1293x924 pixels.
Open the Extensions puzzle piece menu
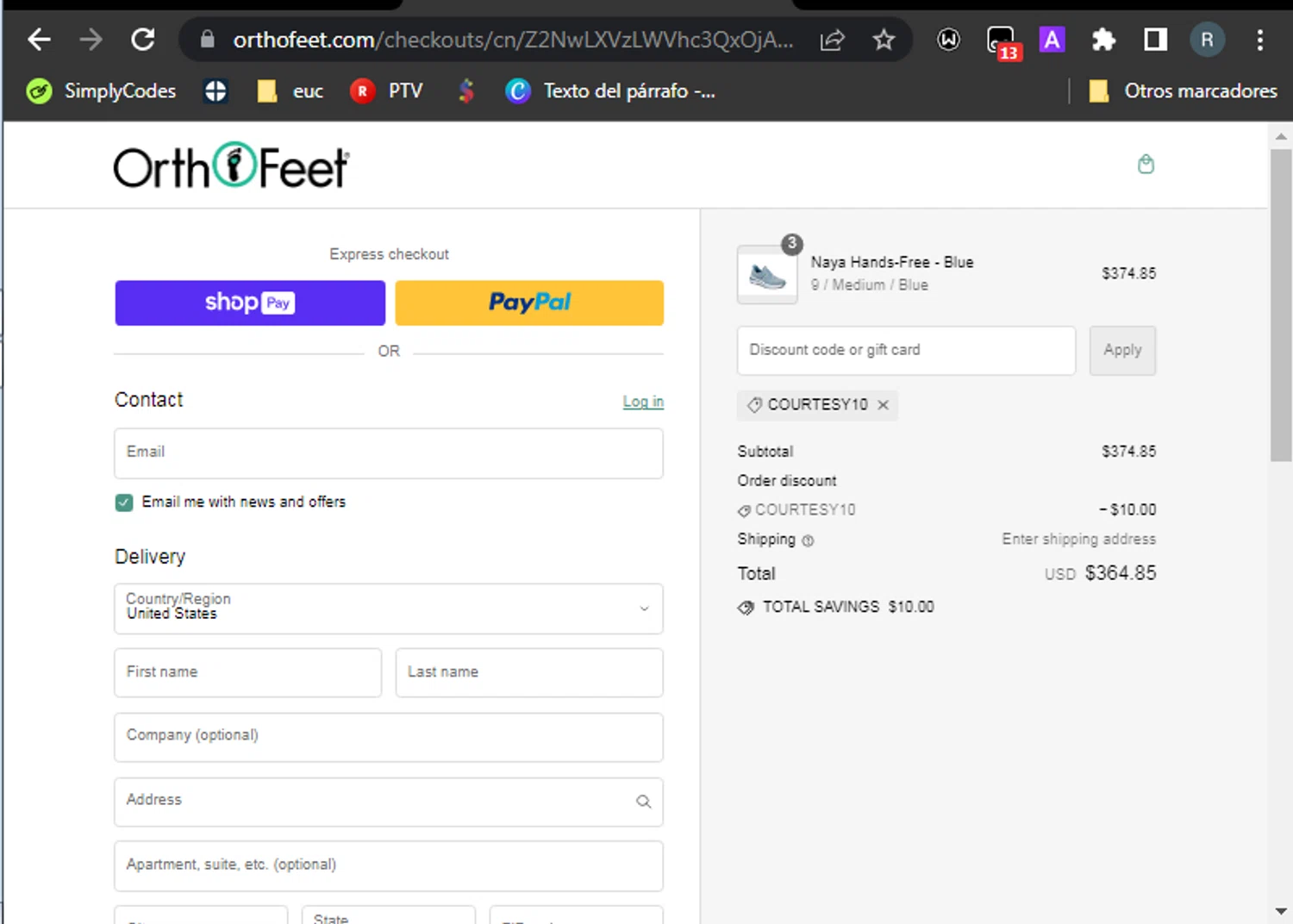click(1103, 40)
